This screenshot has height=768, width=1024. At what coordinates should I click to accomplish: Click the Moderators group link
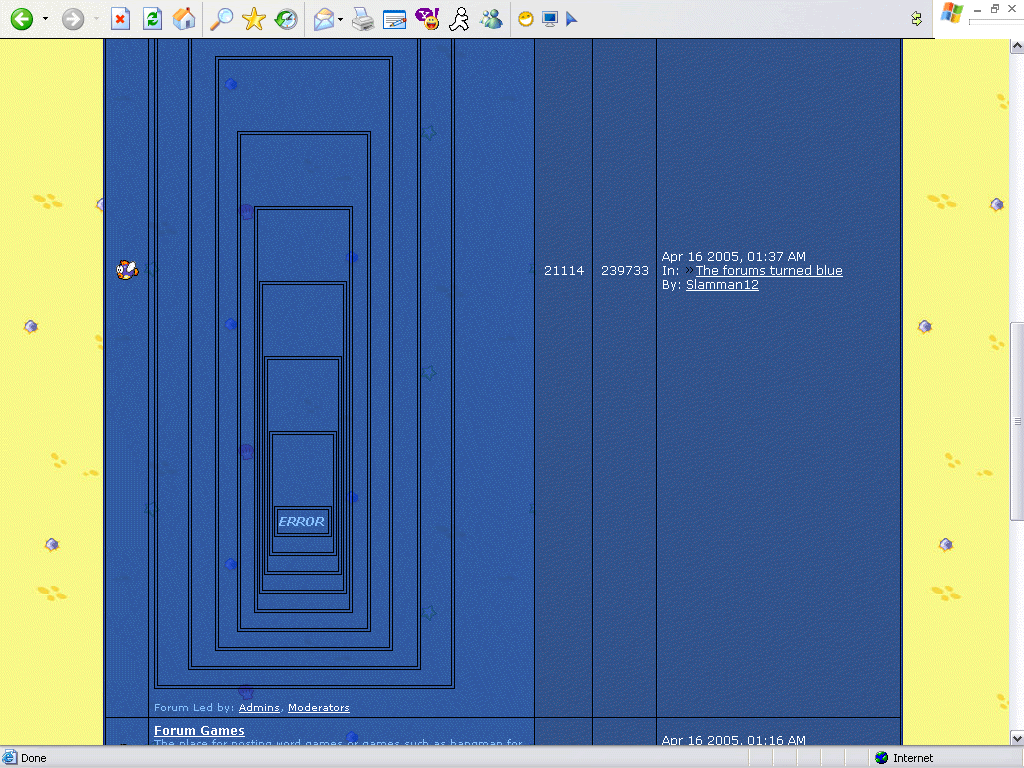tap(318, 708)
